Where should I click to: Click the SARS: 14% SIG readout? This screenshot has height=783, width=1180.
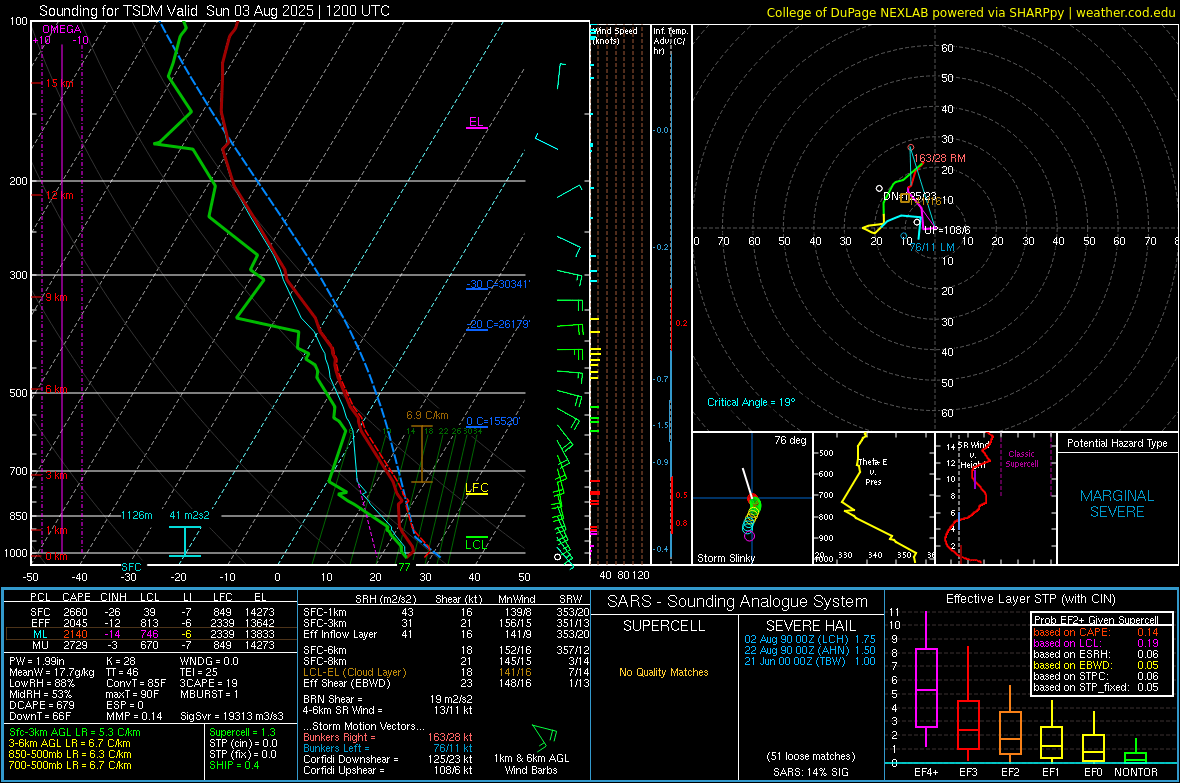point(810,772)
